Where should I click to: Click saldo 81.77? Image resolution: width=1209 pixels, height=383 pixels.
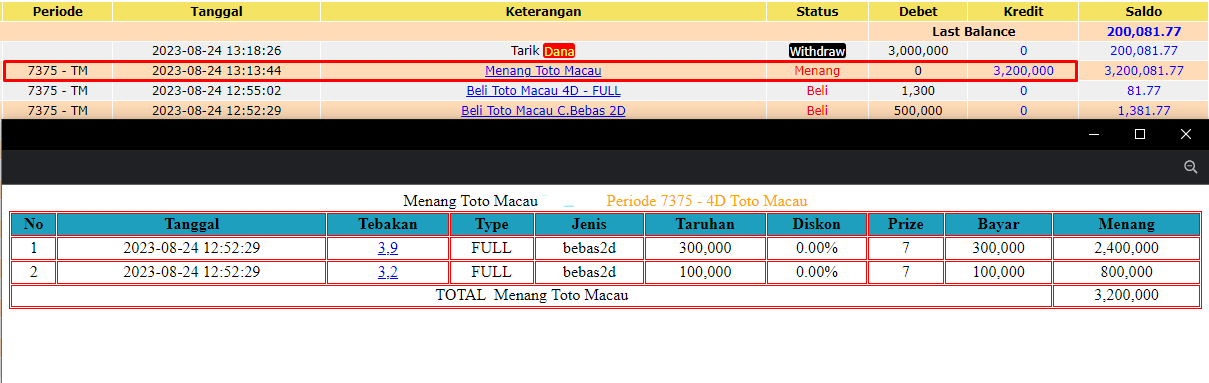[x=1143, y=91]
